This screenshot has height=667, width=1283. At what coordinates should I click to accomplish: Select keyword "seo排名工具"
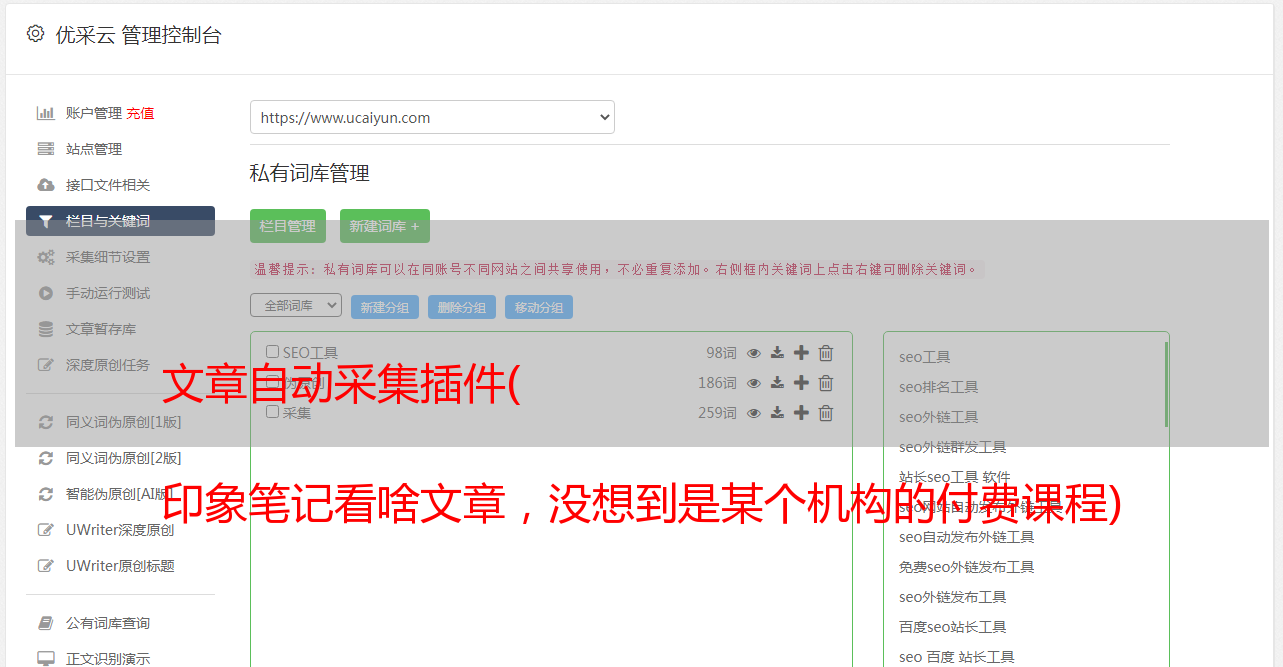click(939, 387)
